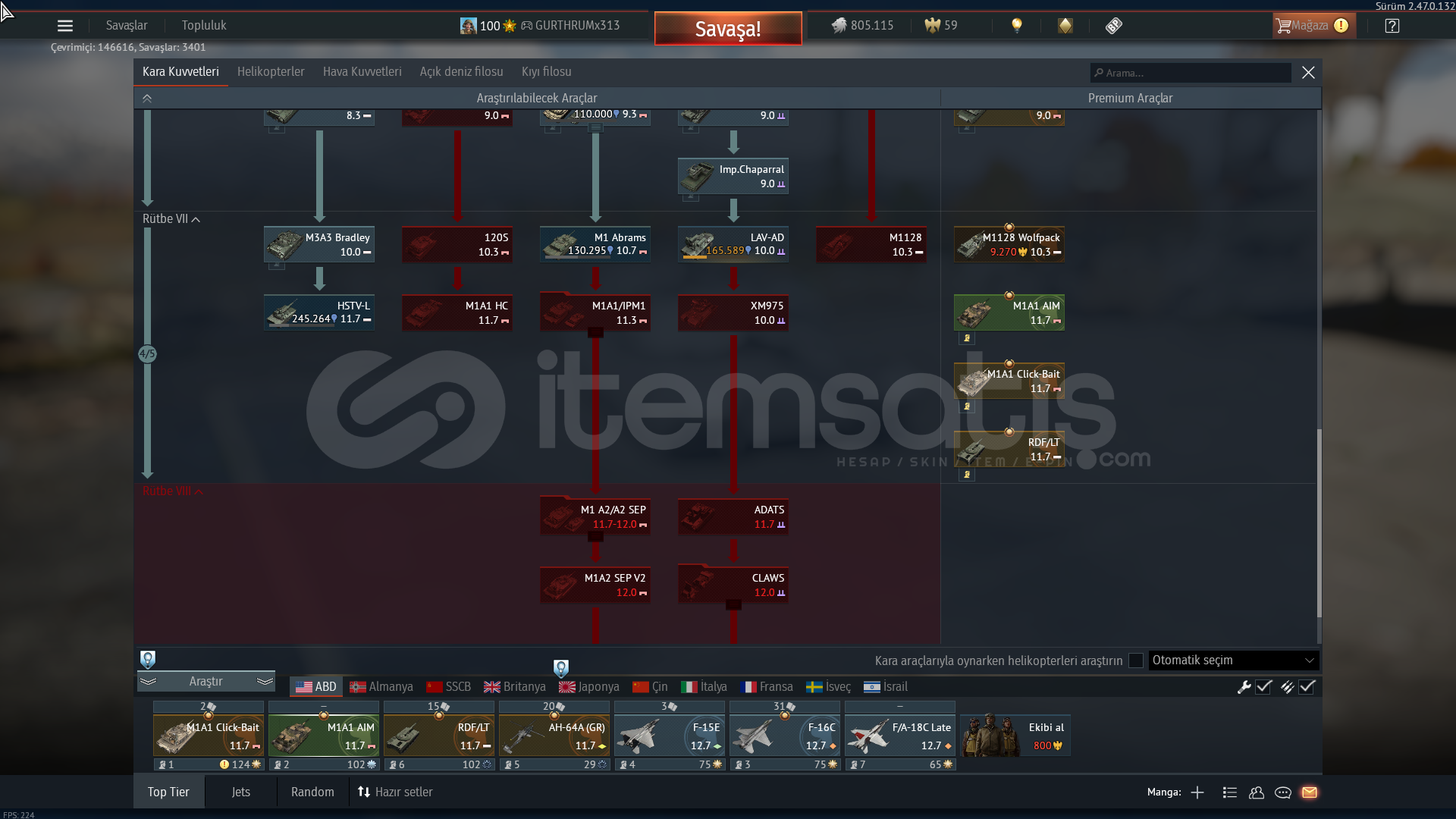Click the Arama search field
This screenshot has width=1456, height=819.
coord(1191,73)
